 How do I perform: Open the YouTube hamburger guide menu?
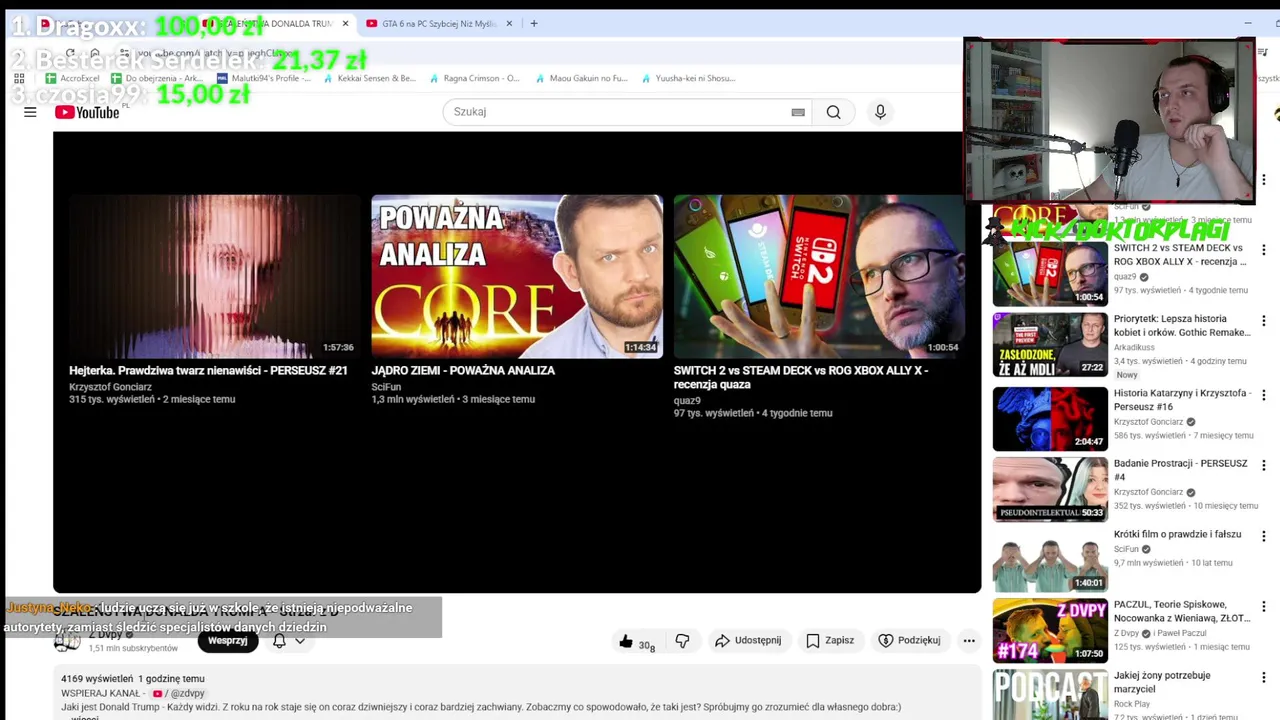pyautogui.click(x=30, y=112)
